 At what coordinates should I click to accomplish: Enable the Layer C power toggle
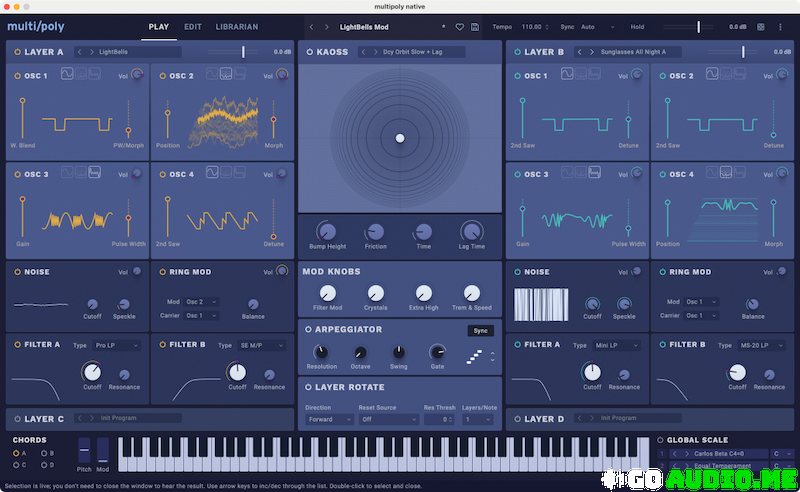17,419
